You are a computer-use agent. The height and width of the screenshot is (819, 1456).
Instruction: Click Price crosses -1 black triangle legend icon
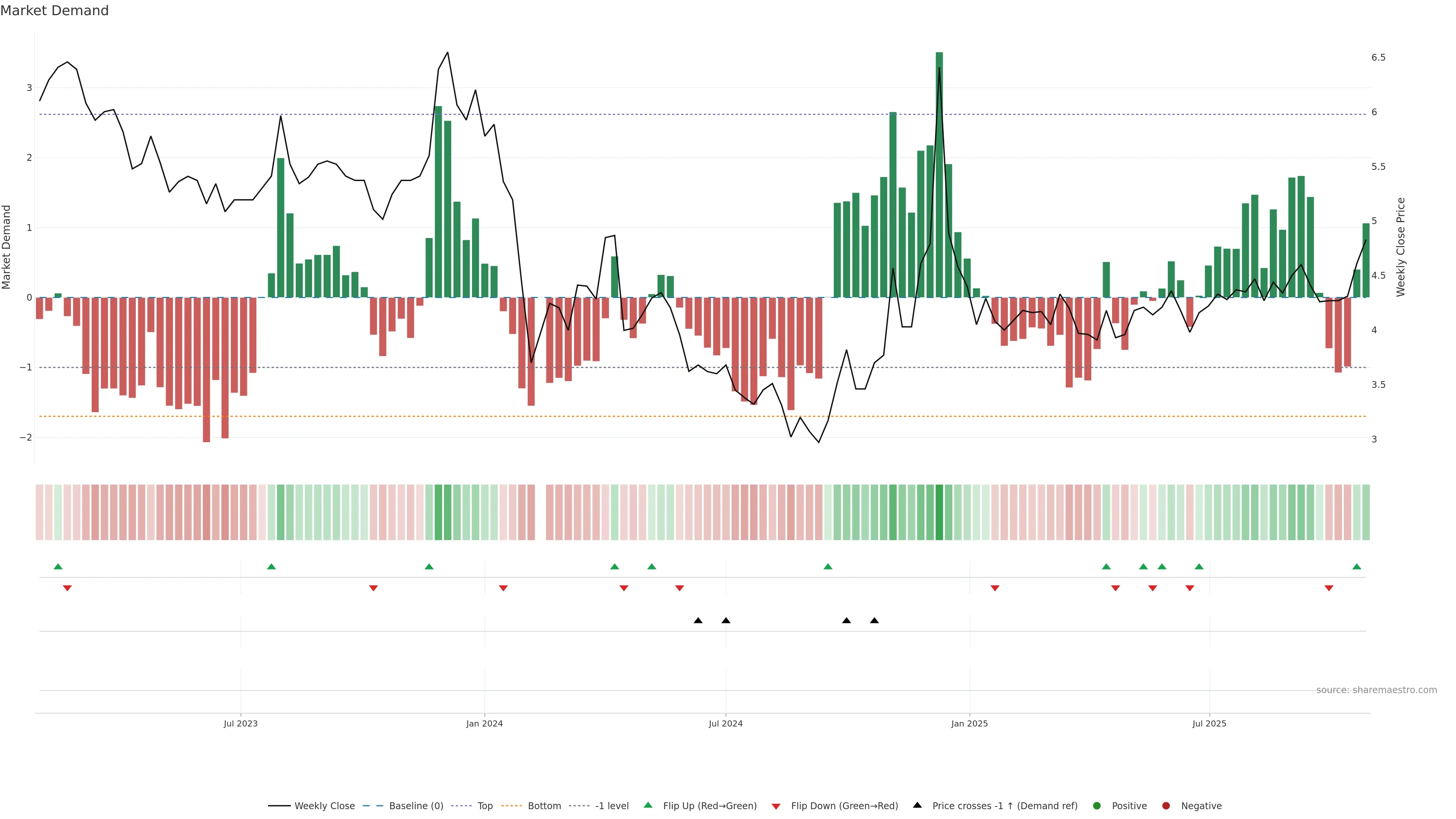point(917,805)
